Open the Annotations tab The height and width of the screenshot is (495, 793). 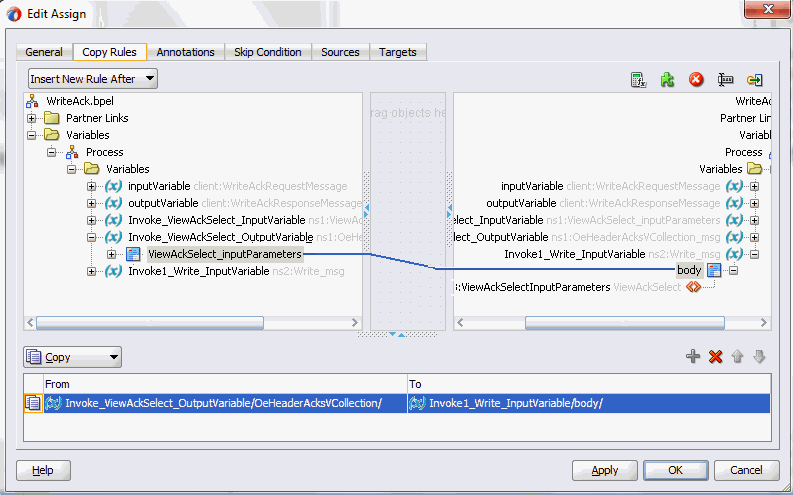pyautogui.click(x=185, y=52)
